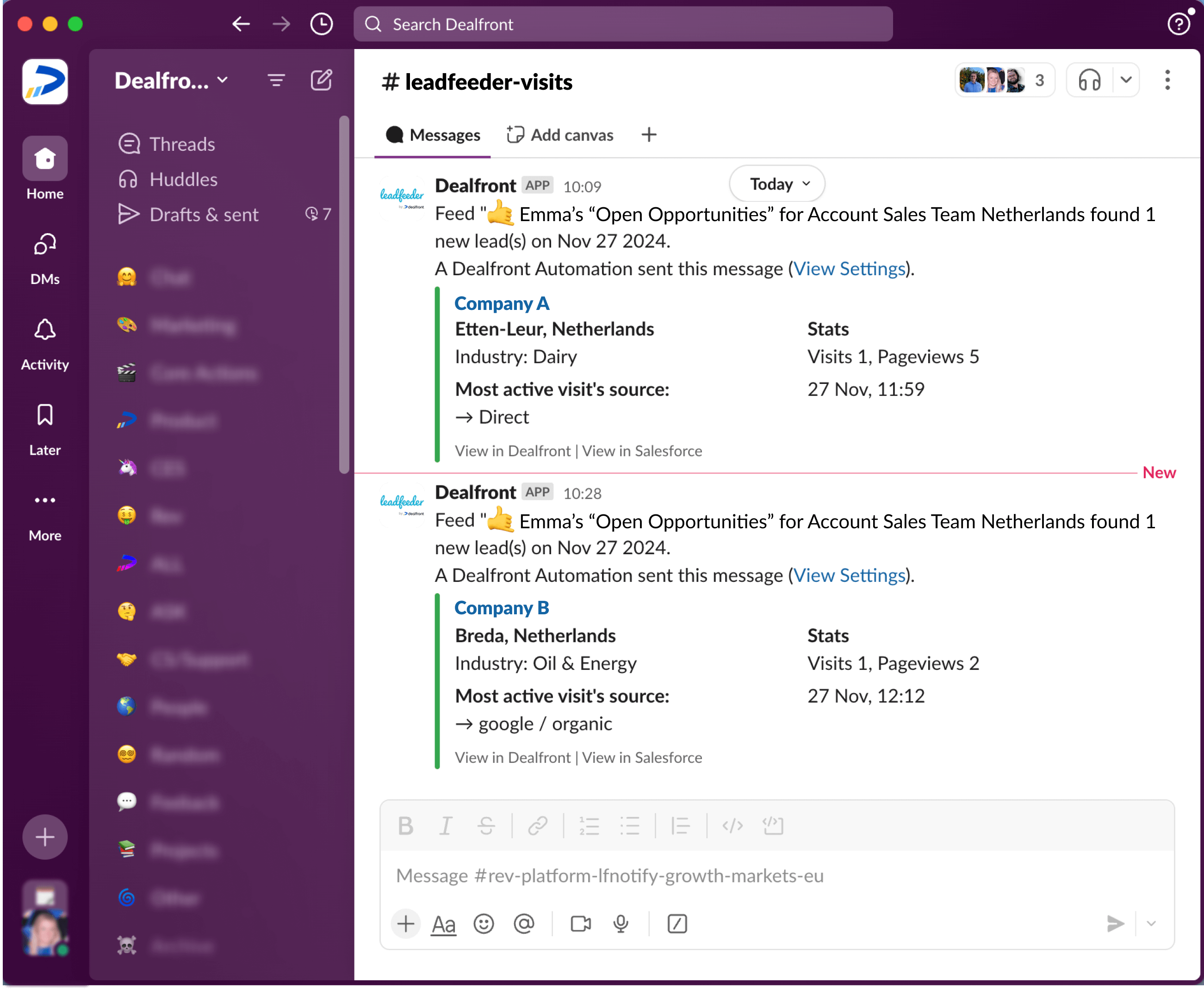This screenshot has height=989, width=1204.
Task: Record an audio clip
Action: click(621, 924)
